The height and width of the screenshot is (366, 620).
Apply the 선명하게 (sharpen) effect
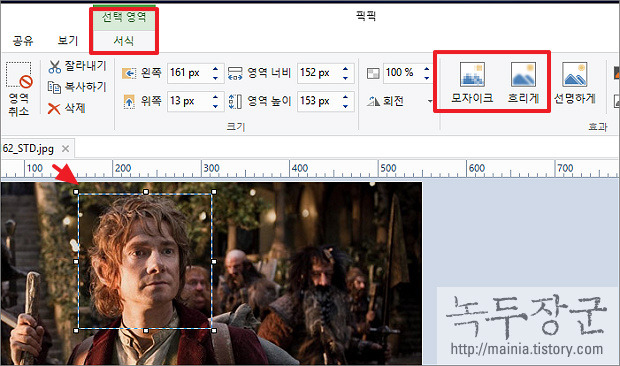pyautogui.click(x=575, y=82)
